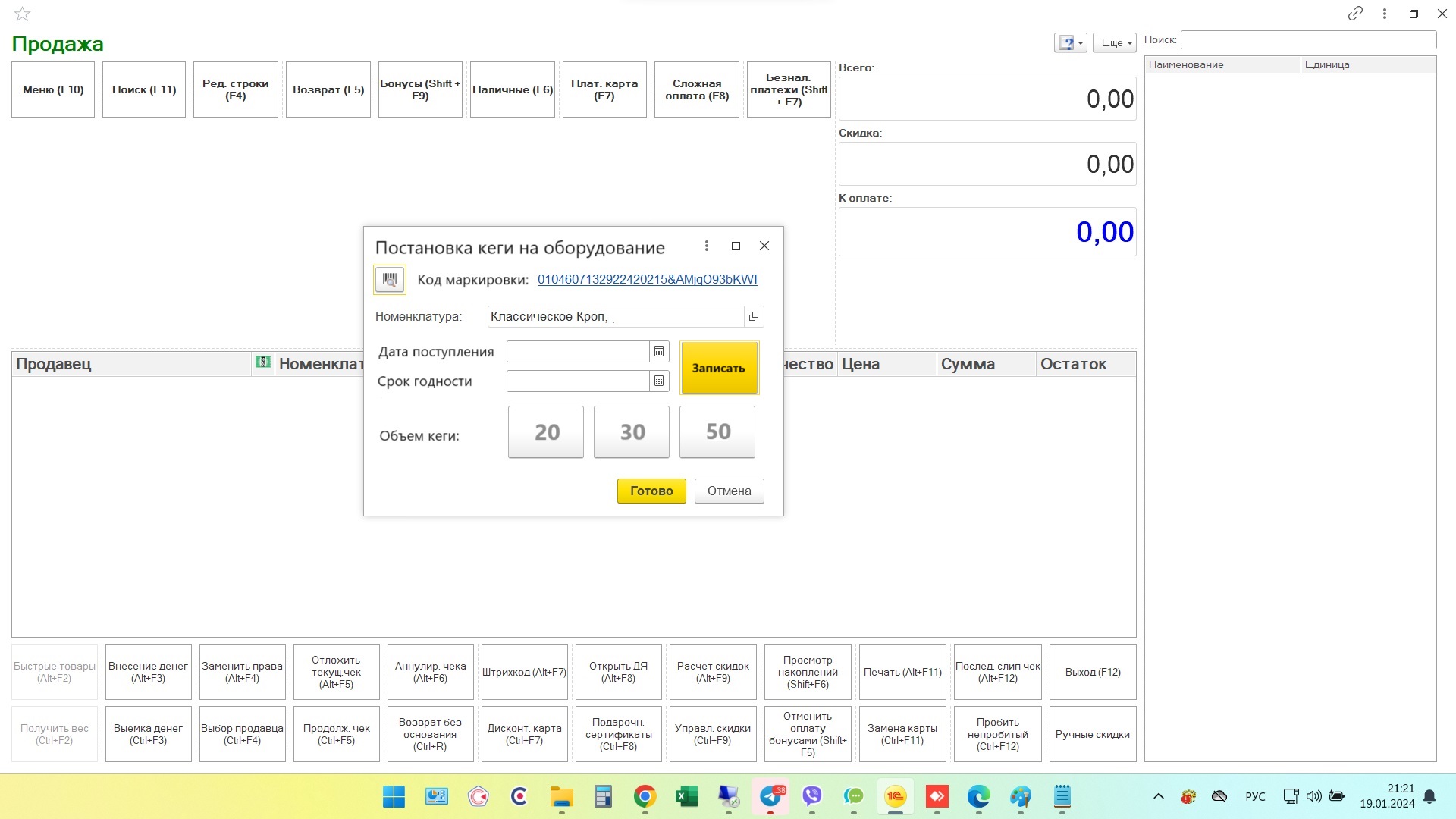The image size is (1456, 819).
Task: Click the barcode scan icon in dialog
Action: point(390,280)
